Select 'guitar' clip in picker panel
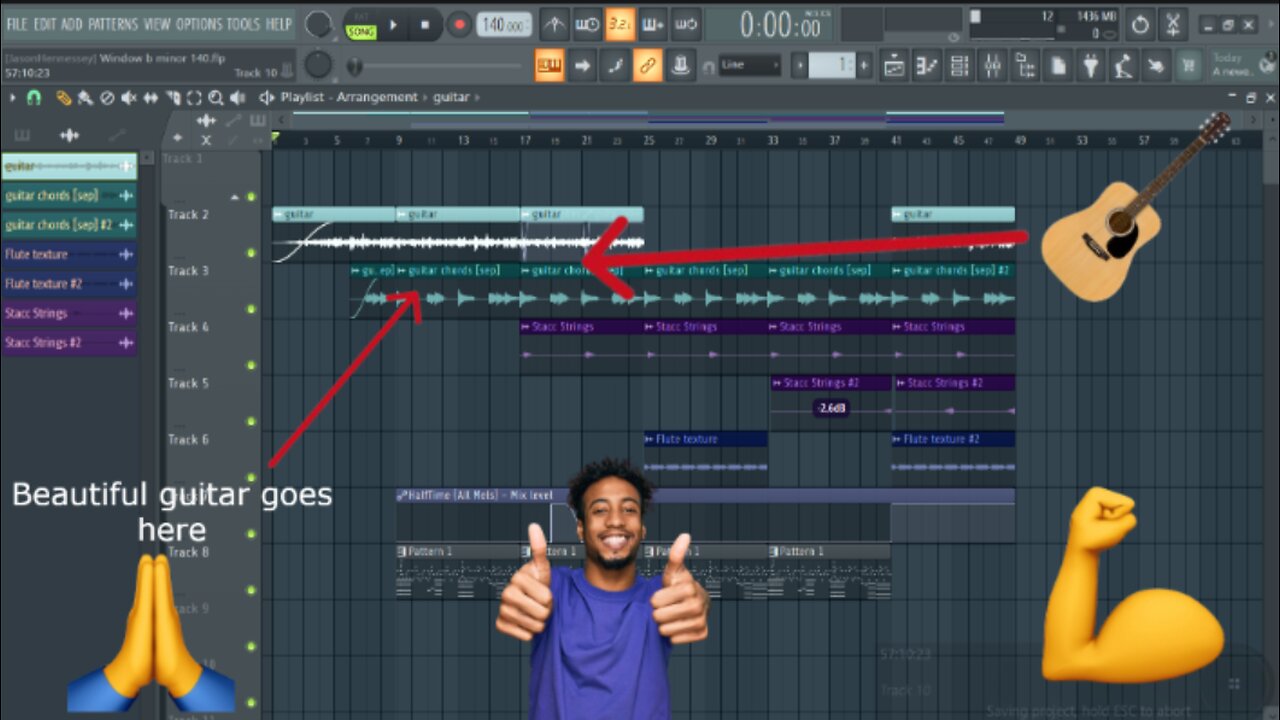 pos(69,166)
